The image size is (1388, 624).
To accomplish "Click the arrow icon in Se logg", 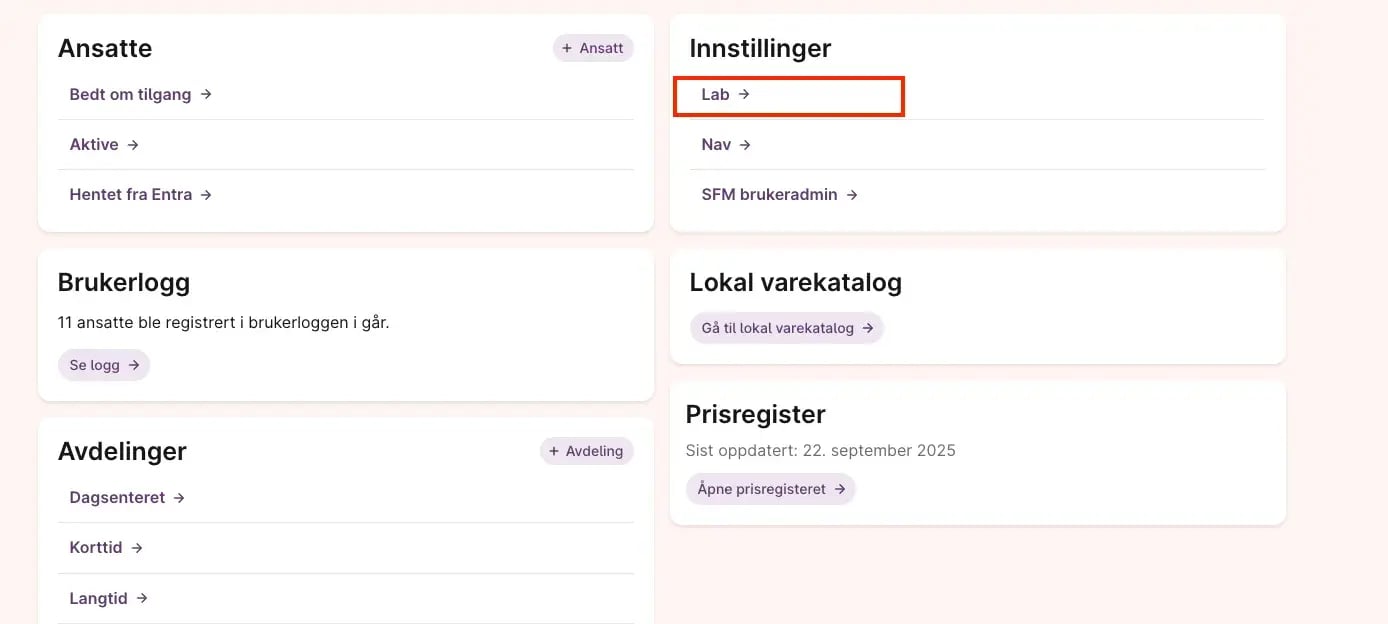I will [134, 365].
